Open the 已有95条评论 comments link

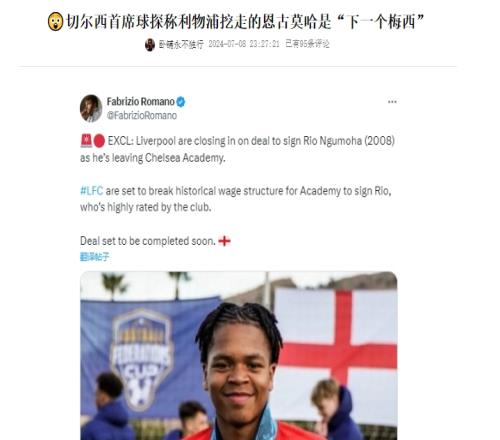tap(307, 44)
